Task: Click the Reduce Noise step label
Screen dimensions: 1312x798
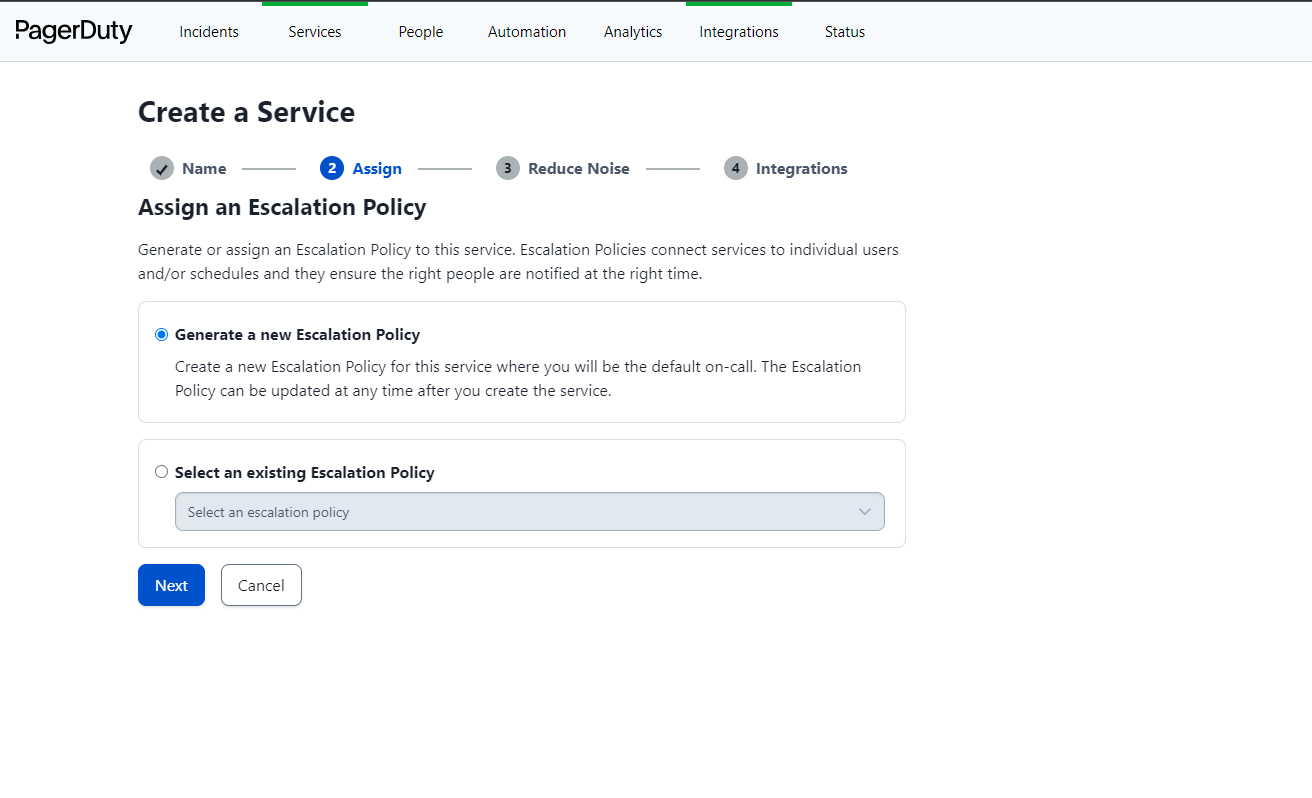Action: pyautogui.click(x=579, y=169)
